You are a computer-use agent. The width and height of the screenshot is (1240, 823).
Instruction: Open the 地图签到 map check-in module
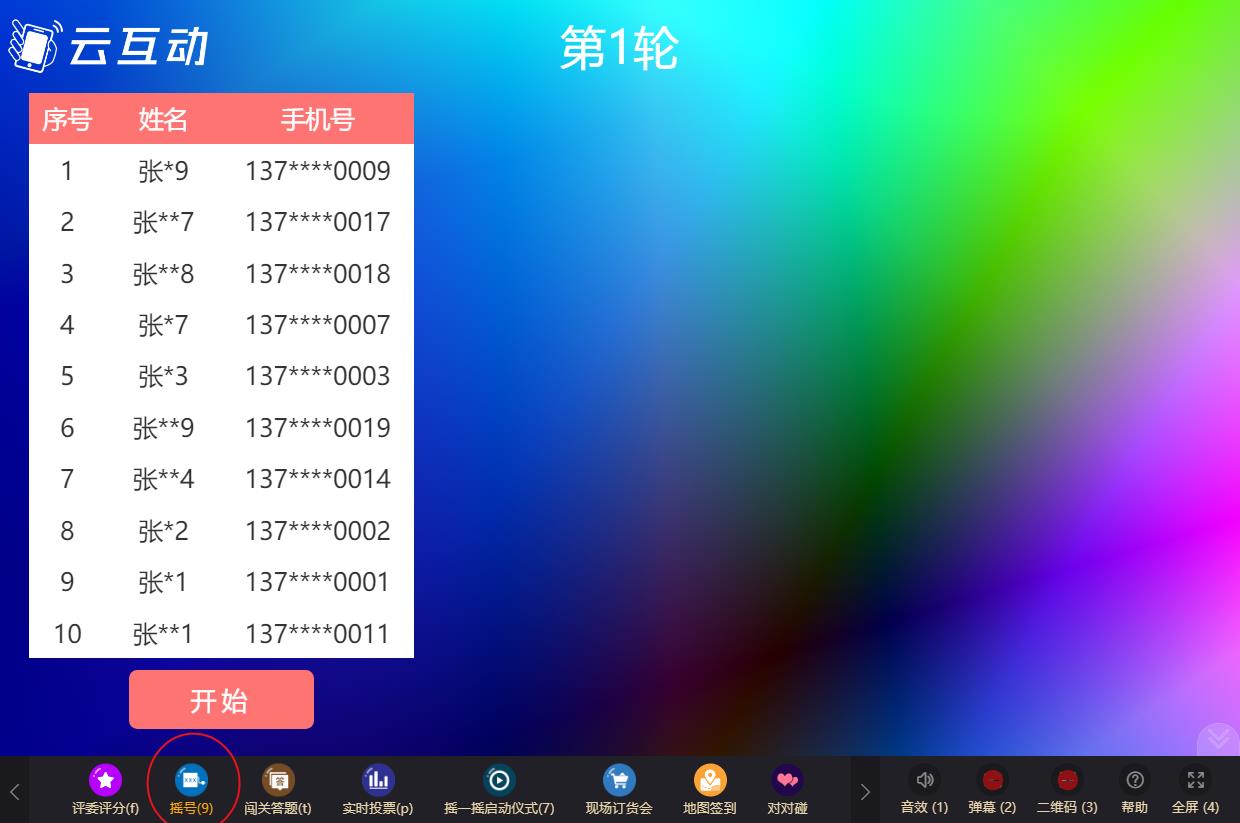(710, 781)
